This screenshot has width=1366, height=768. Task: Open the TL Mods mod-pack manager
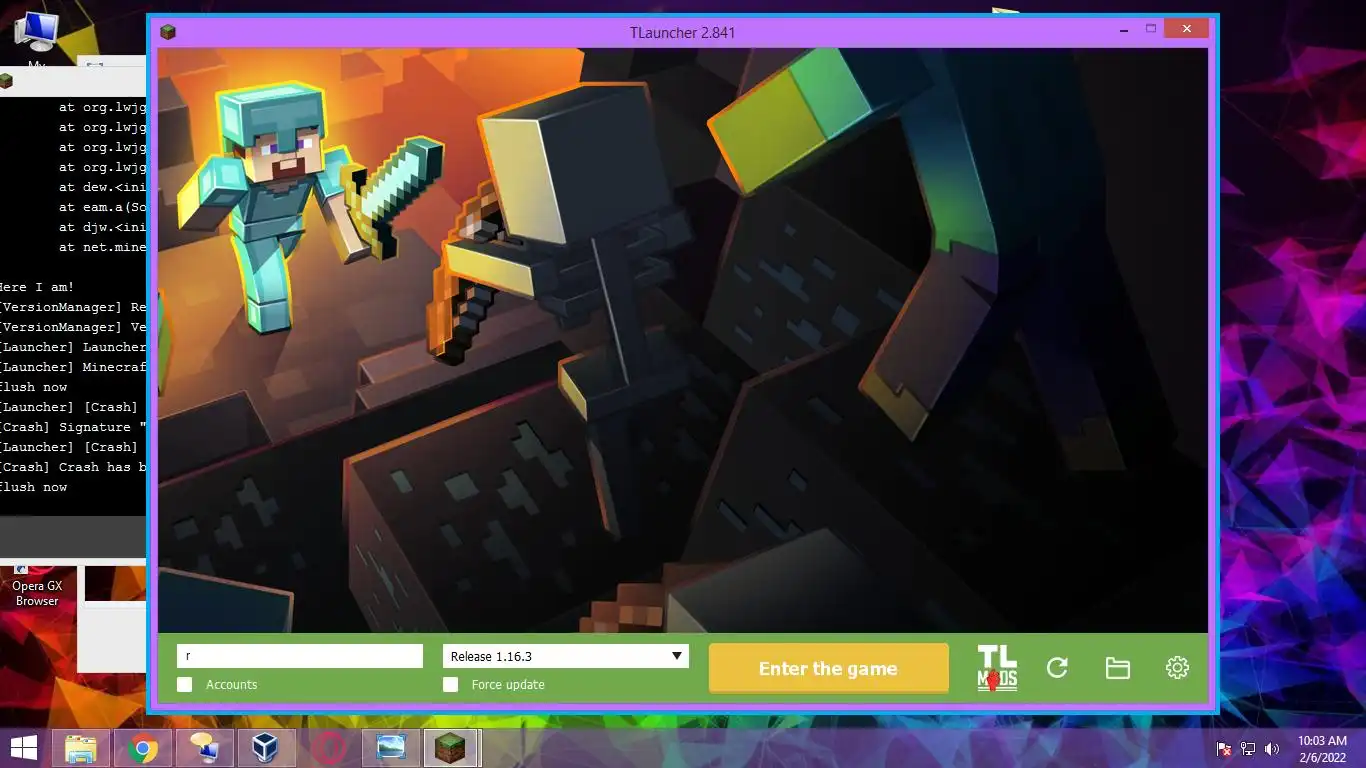coord(997,668)
